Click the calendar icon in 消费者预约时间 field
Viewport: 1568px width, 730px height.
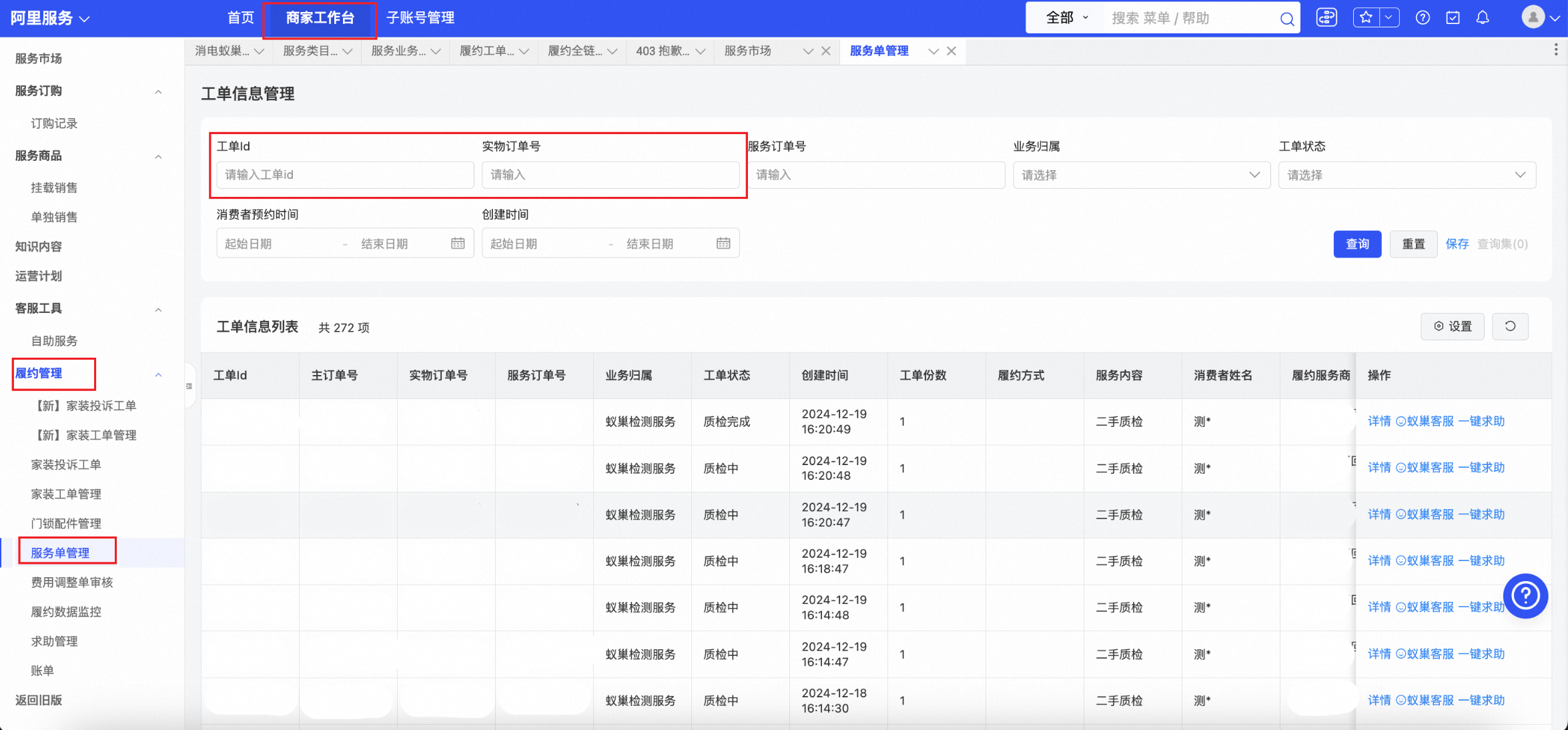pos(458,244)
